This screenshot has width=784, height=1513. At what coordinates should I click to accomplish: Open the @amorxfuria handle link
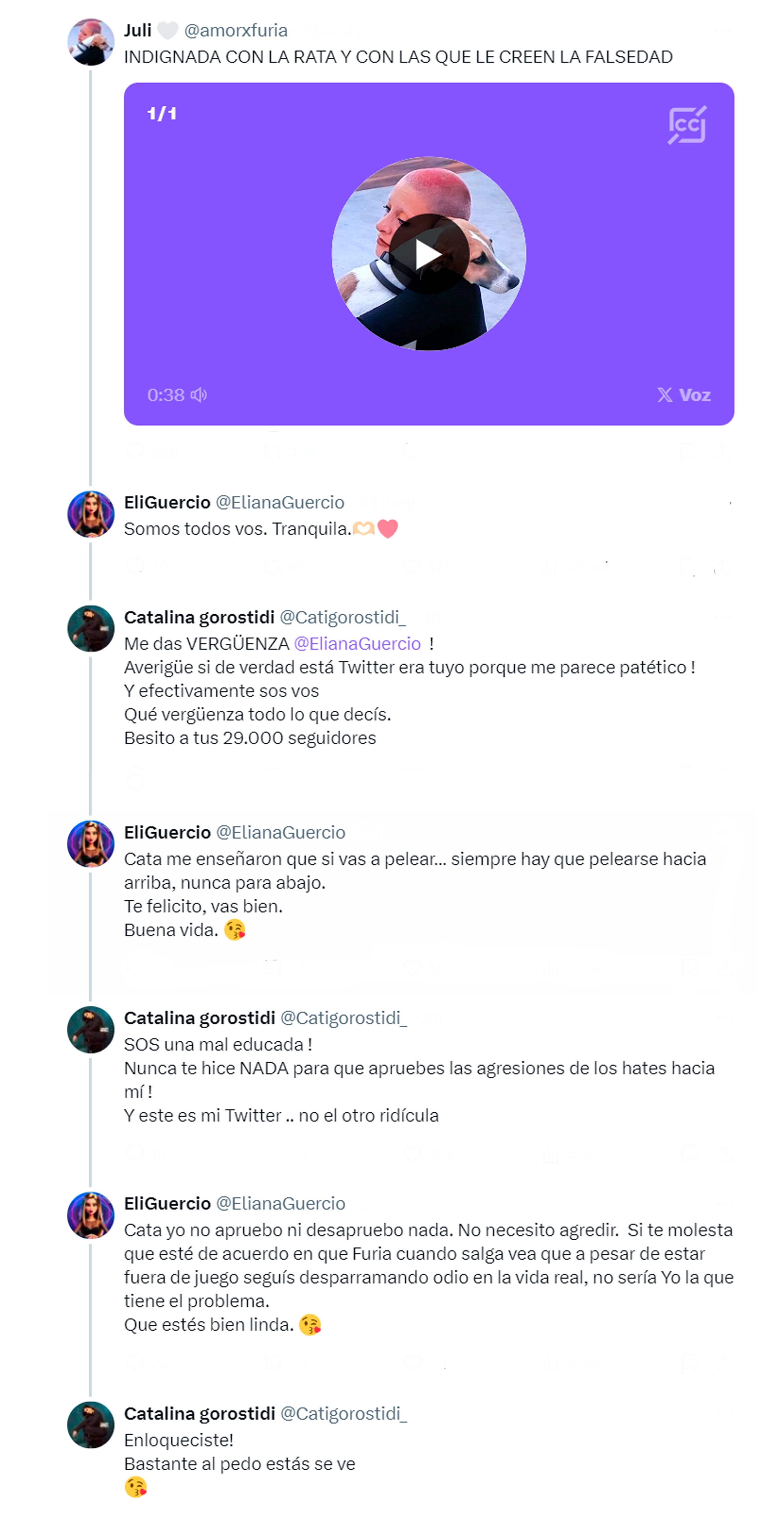coord(235,30)
